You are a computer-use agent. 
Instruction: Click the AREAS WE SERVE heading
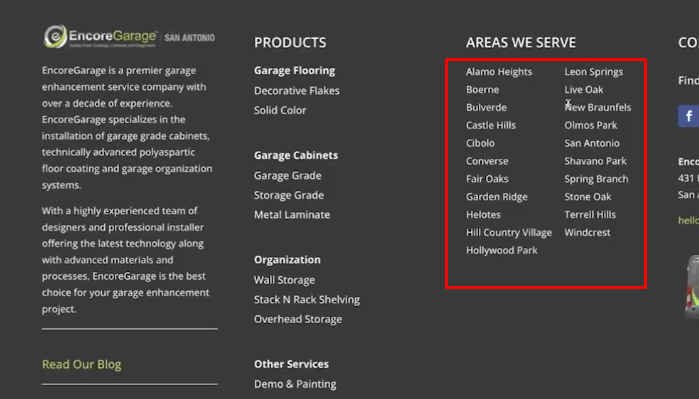521,43
